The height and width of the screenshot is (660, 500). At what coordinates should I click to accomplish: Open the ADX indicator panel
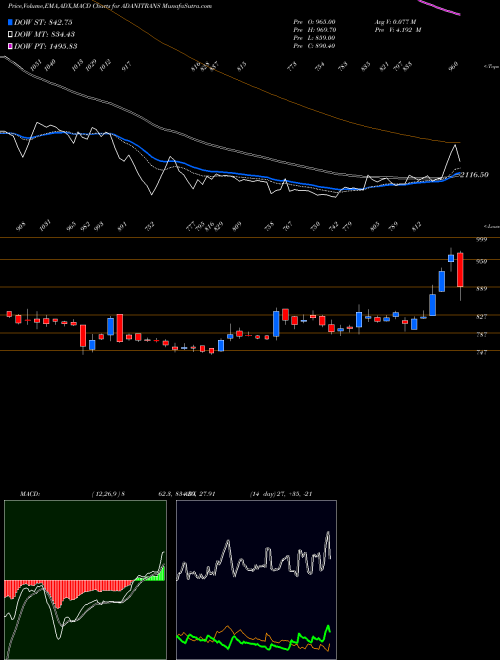pyautogui.click(x=256, y=580)
